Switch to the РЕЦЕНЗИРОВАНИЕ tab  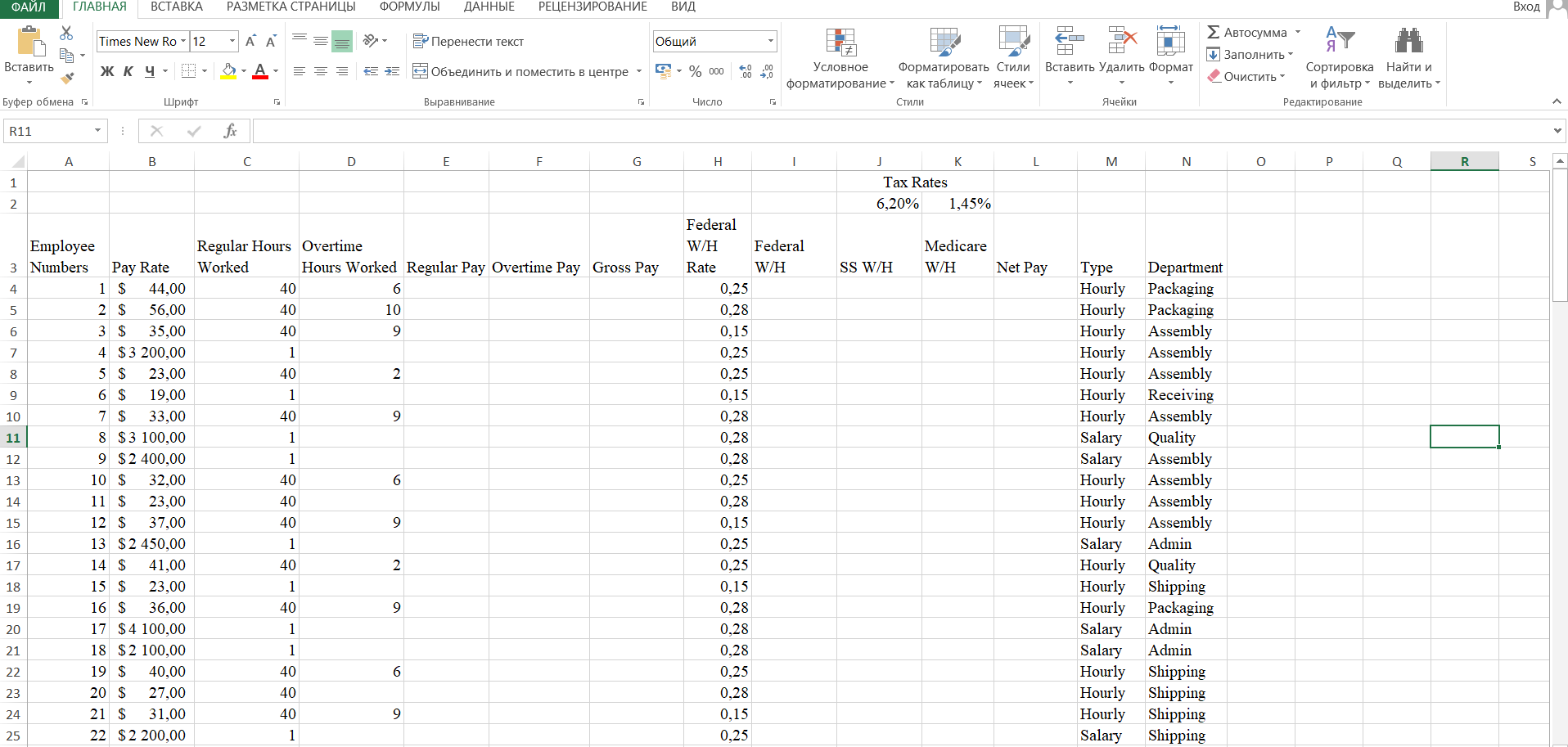[x=593, y=7]
